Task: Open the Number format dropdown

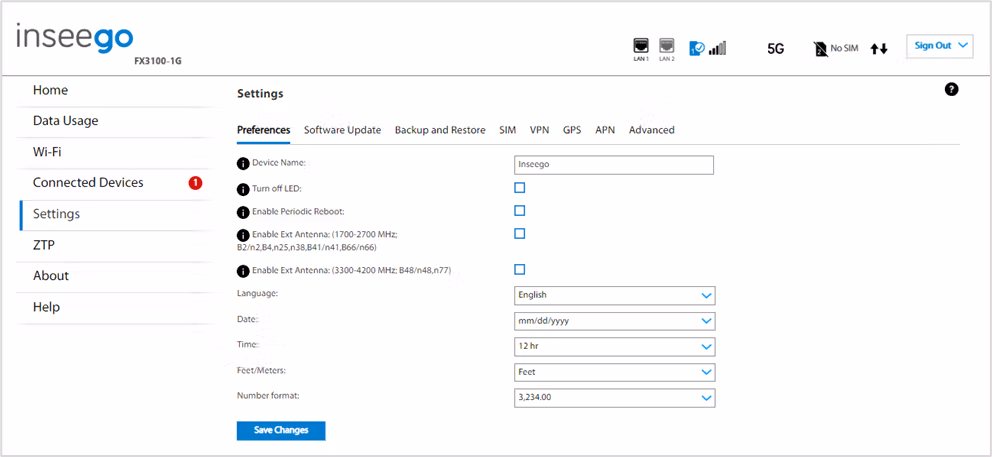Action: [614, 398]
